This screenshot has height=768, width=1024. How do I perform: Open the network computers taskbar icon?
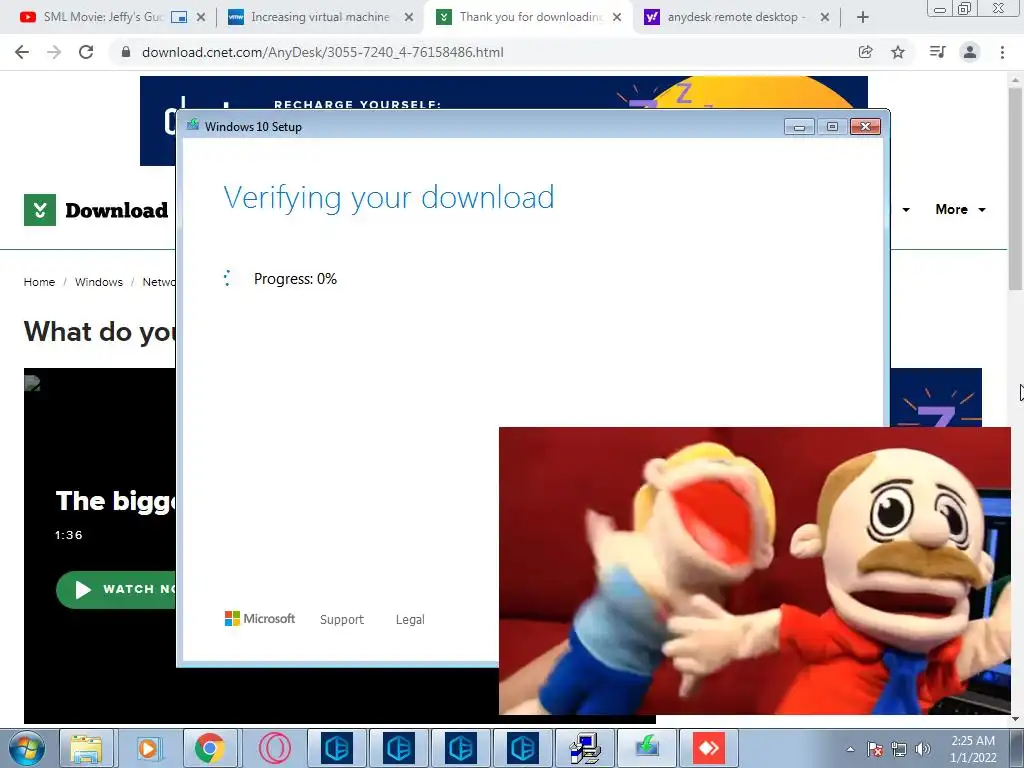pos(584,748)
